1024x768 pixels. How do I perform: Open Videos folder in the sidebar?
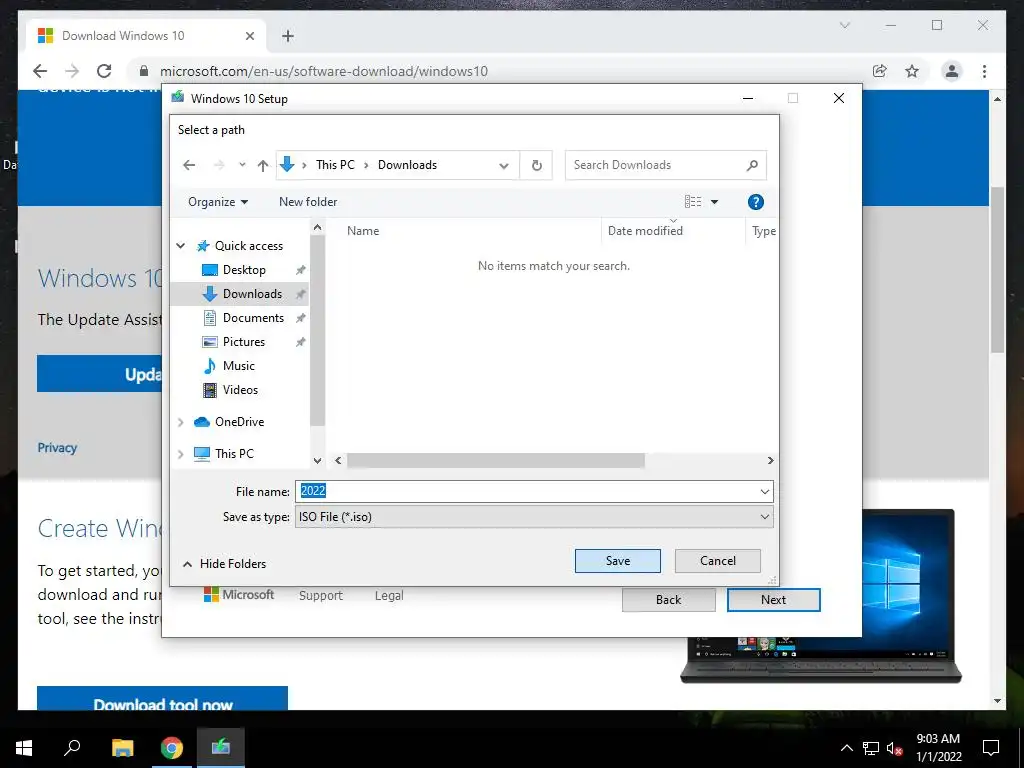[x=240, y=390]
